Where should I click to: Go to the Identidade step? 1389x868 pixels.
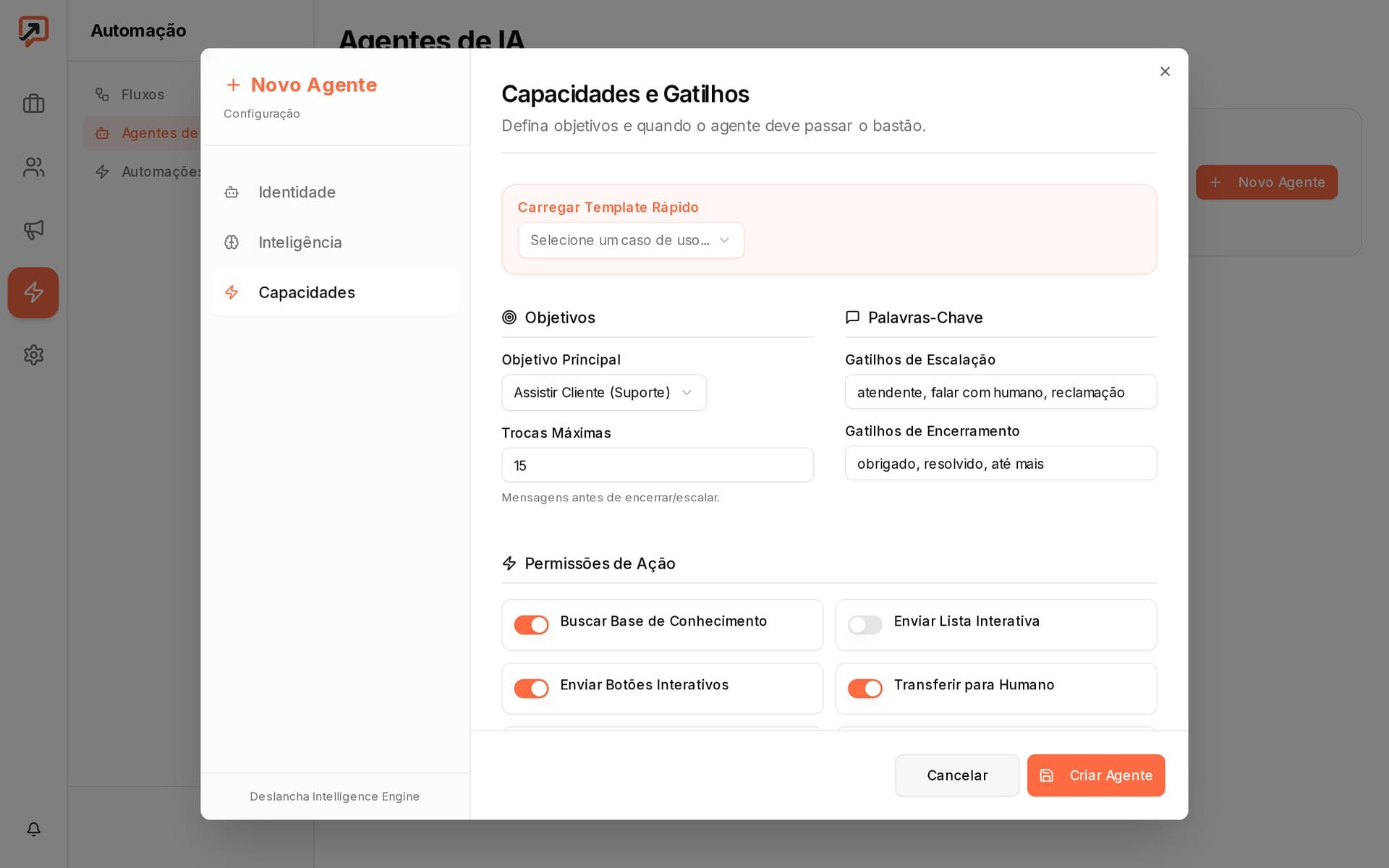(335, 192)
